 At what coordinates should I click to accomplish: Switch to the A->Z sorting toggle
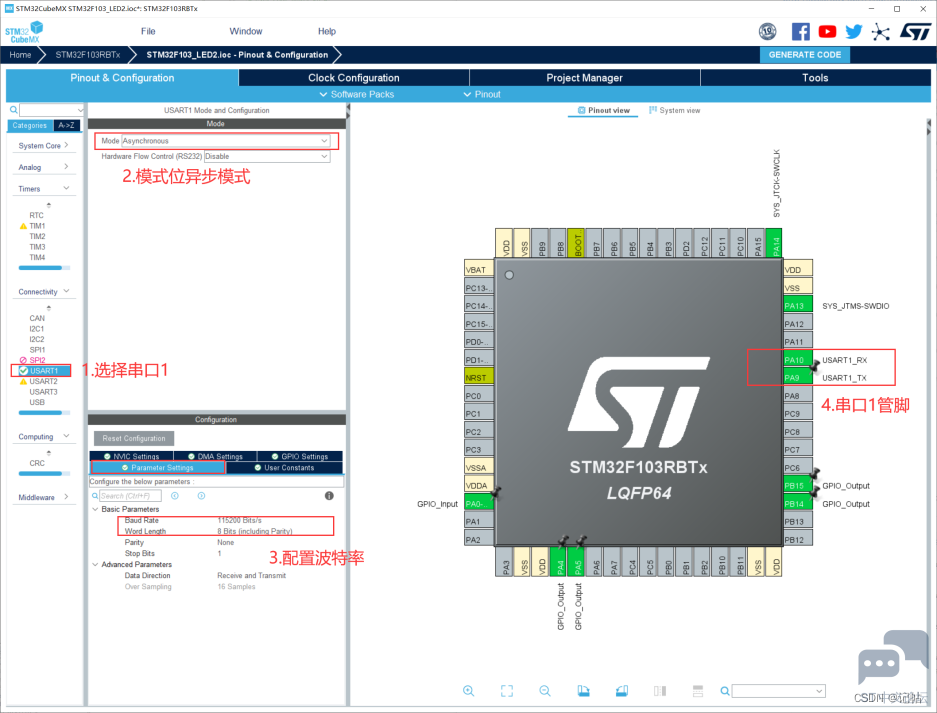pyautogui.click(x=66, y=126)
